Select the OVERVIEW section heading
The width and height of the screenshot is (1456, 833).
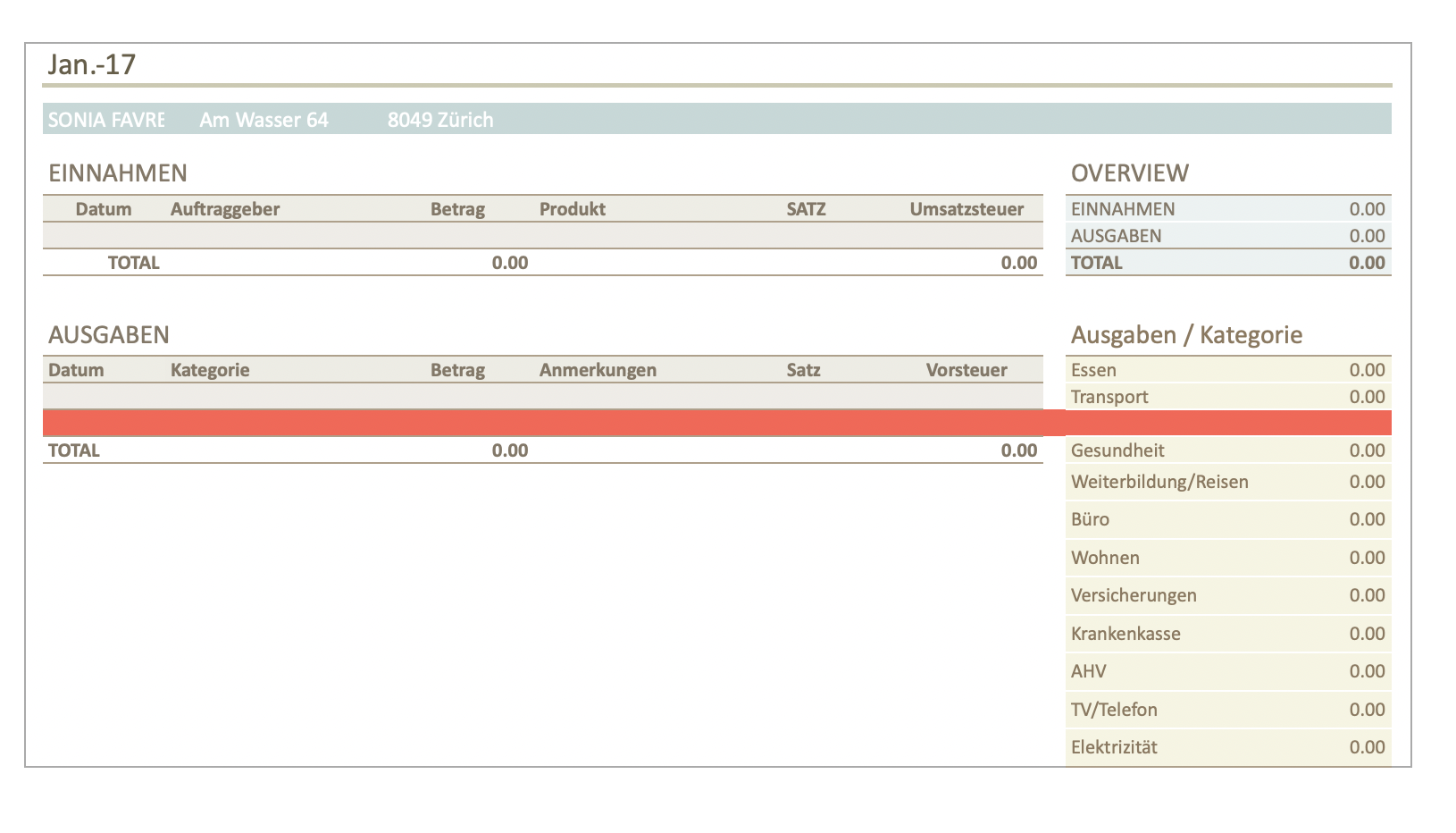[x=1129, y=173]
